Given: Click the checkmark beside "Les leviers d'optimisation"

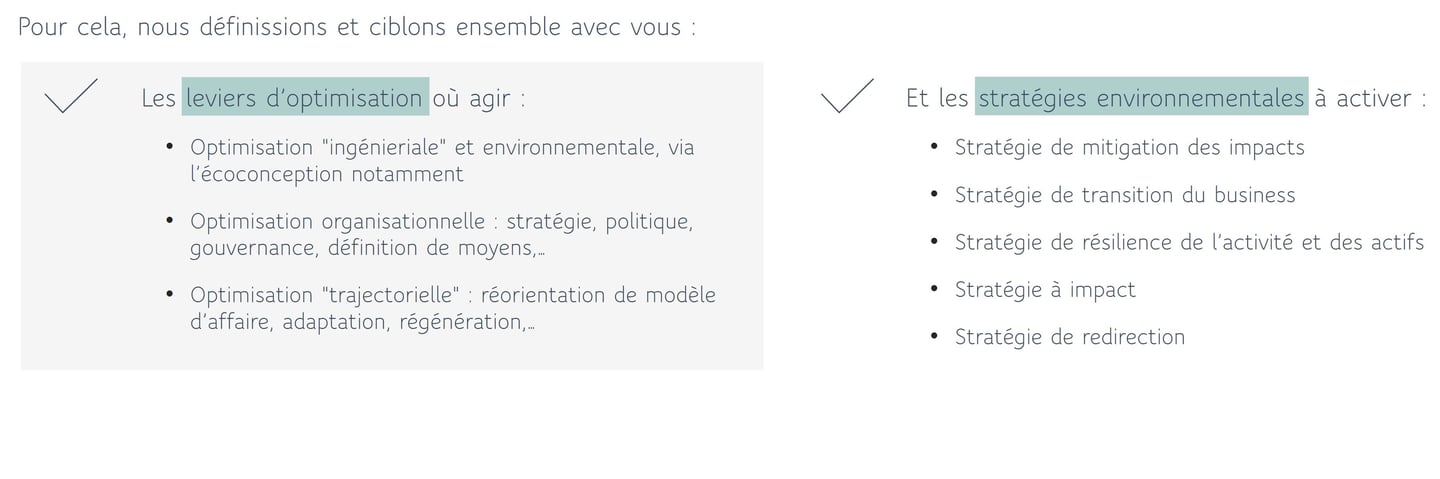Looking at the screenshot, I should coord(70,96).
